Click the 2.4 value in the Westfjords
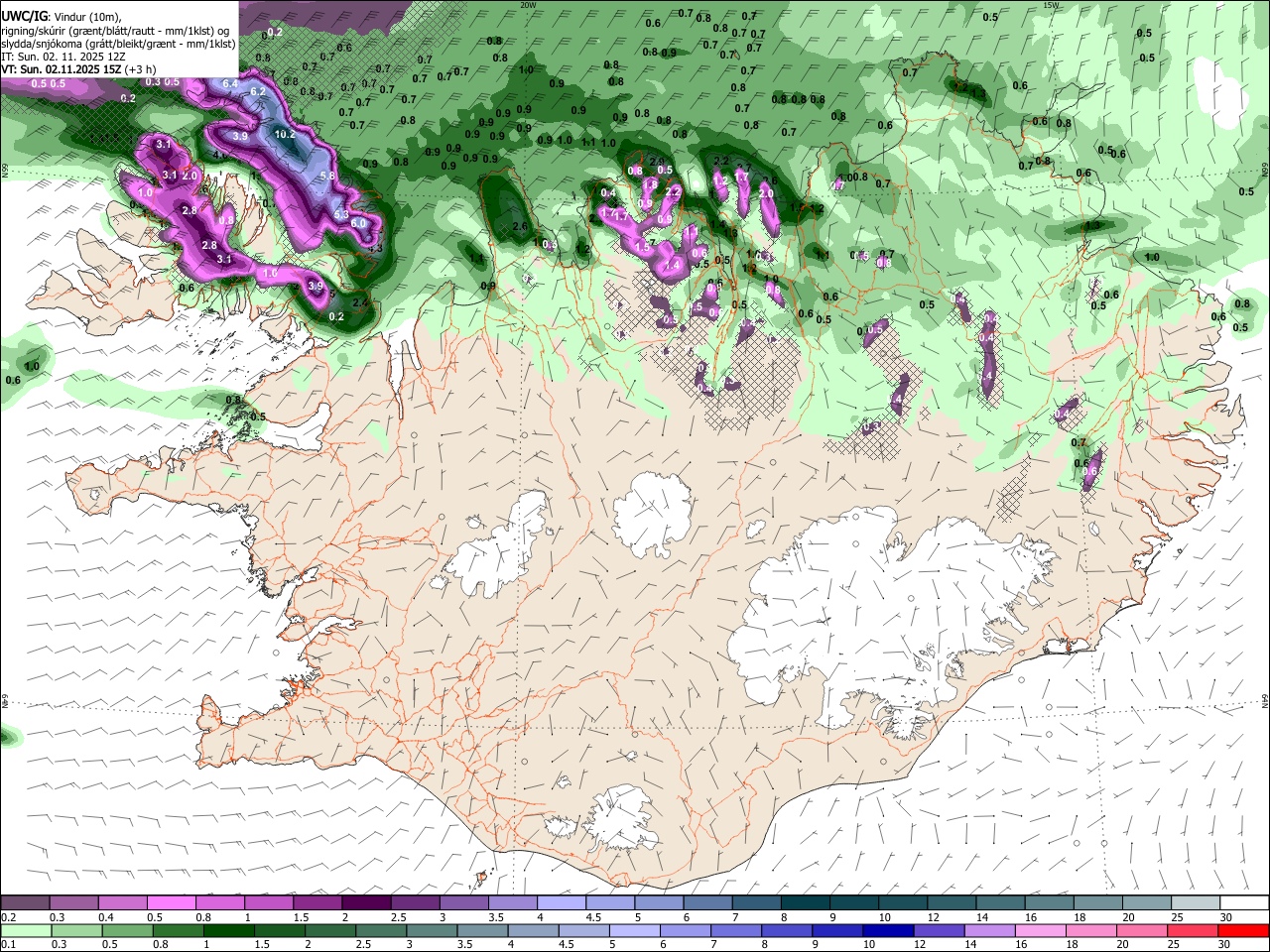The height and width of the screenshot is (952, 1270). 360,302
